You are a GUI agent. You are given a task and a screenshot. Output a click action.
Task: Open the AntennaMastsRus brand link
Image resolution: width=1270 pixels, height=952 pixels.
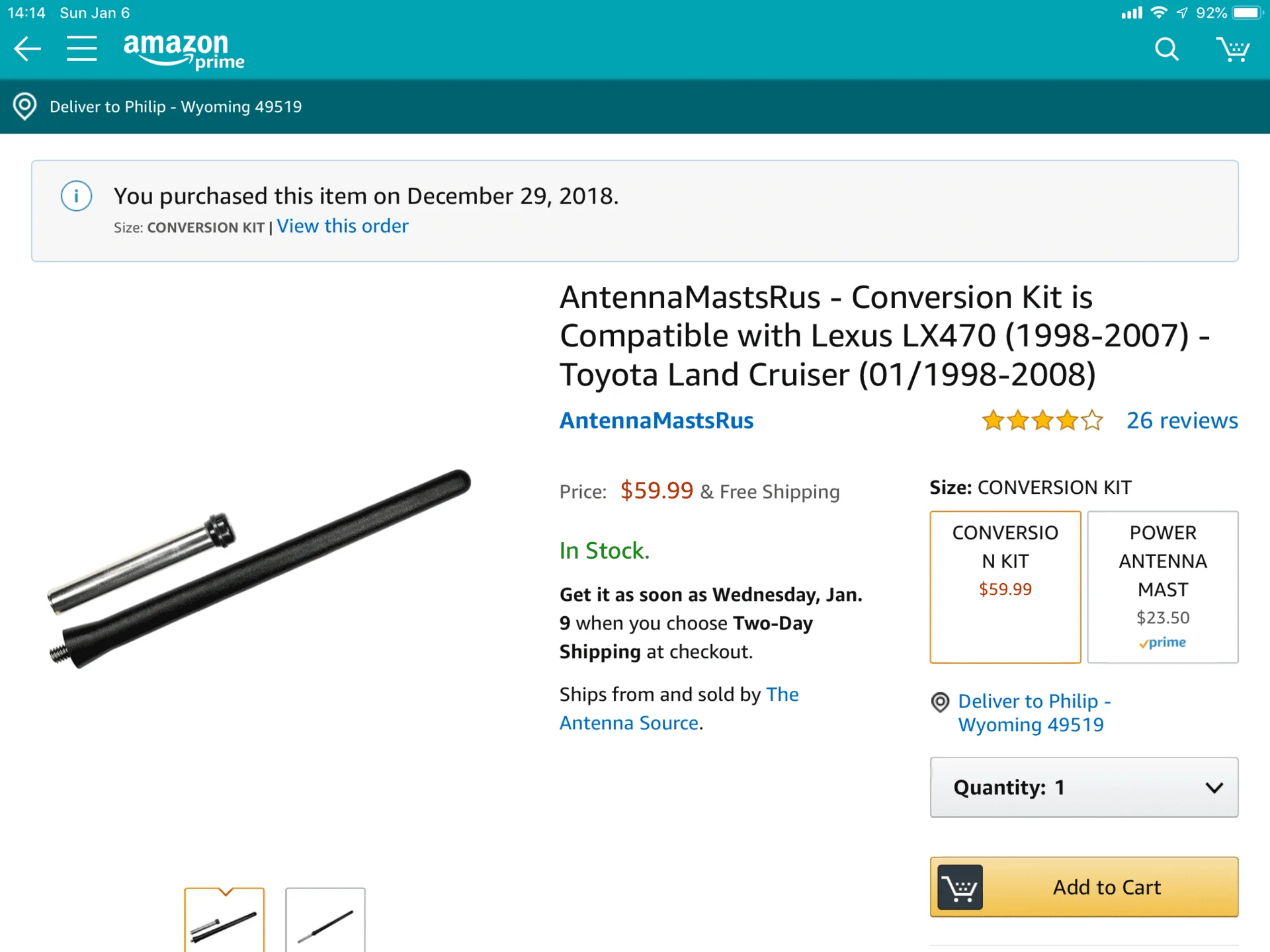point(656,420)
